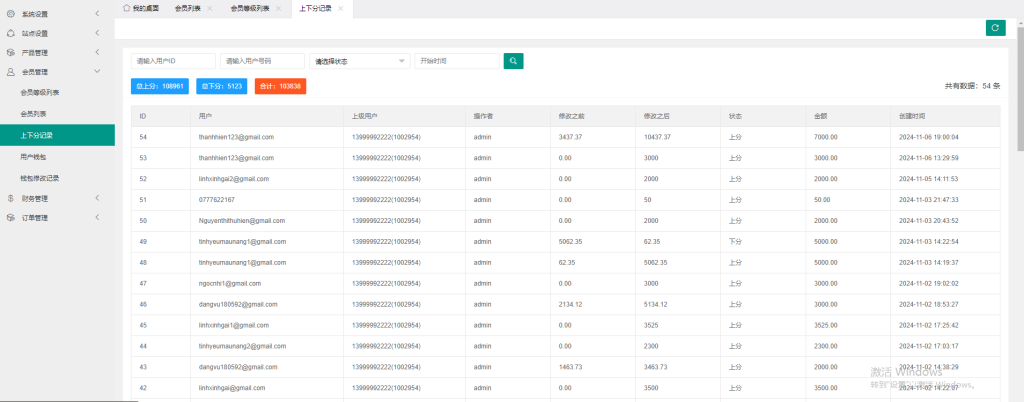The height and width of the screenshot is (402, 1024).
Task: Open 用户钱包 in the sidebar
Action: pyautogui.click(x=34, y=157)
